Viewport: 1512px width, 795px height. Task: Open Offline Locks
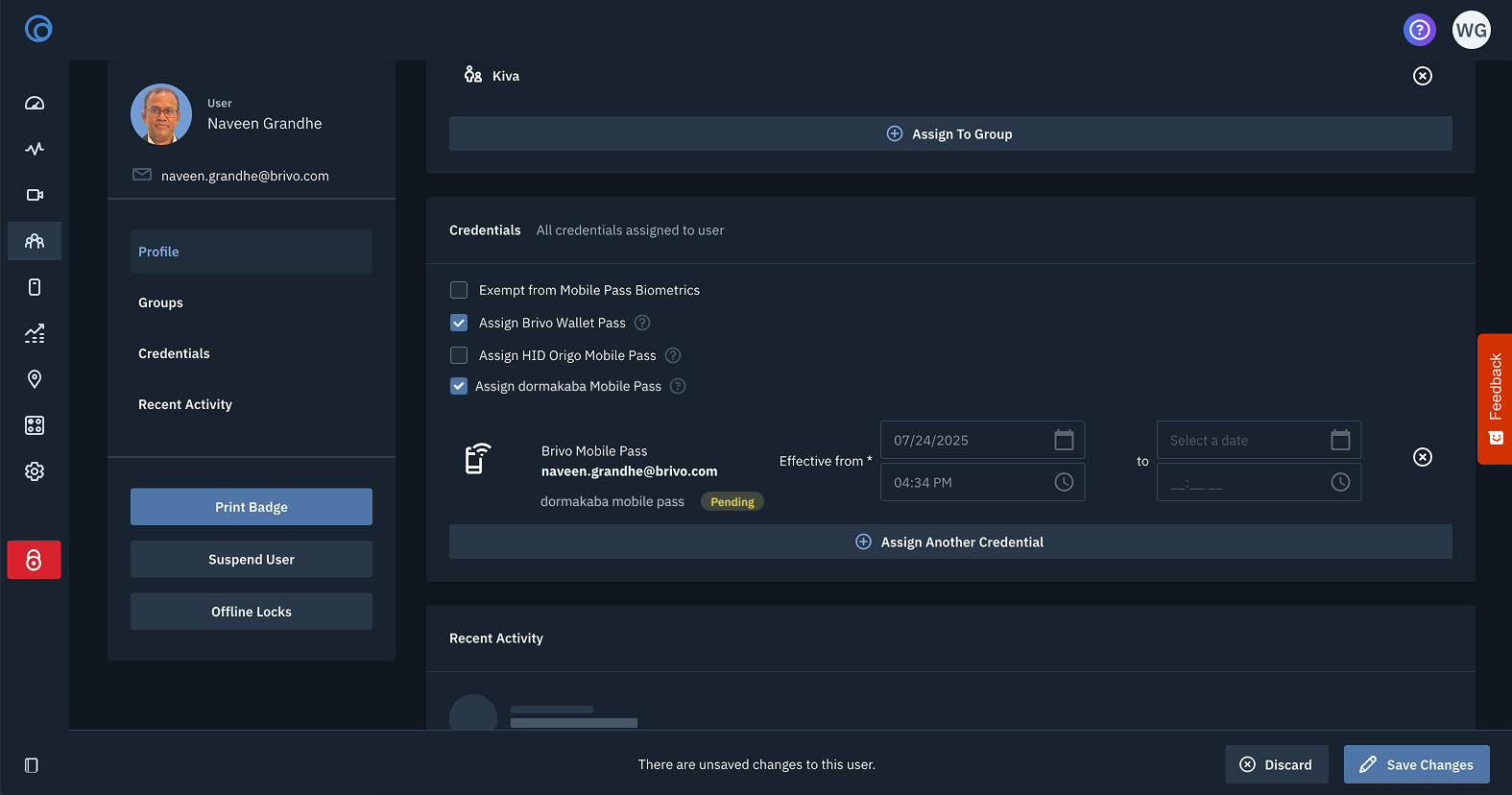[252, 612]
